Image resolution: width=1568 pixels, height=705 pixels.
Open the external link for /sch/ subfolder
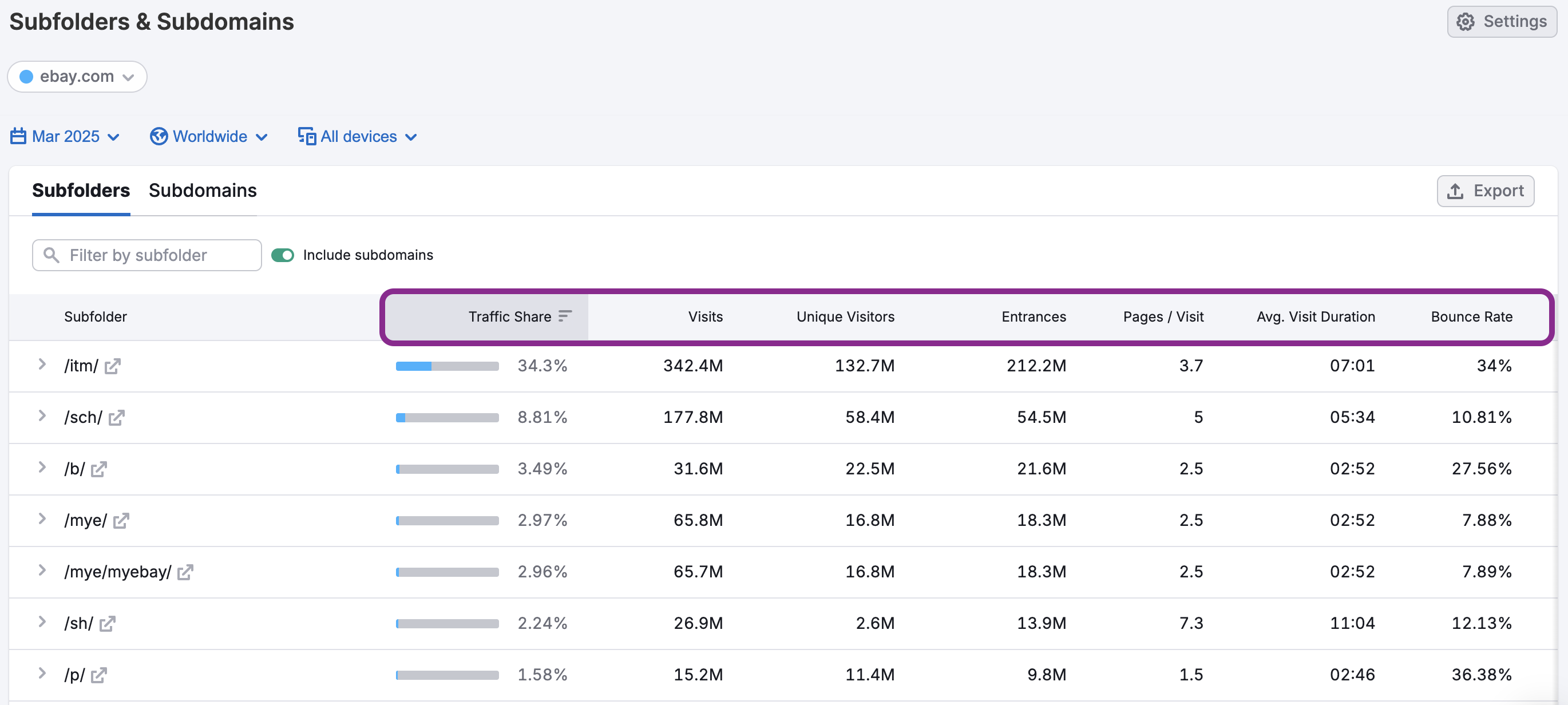pyautogui.click(x=117, y=418)
